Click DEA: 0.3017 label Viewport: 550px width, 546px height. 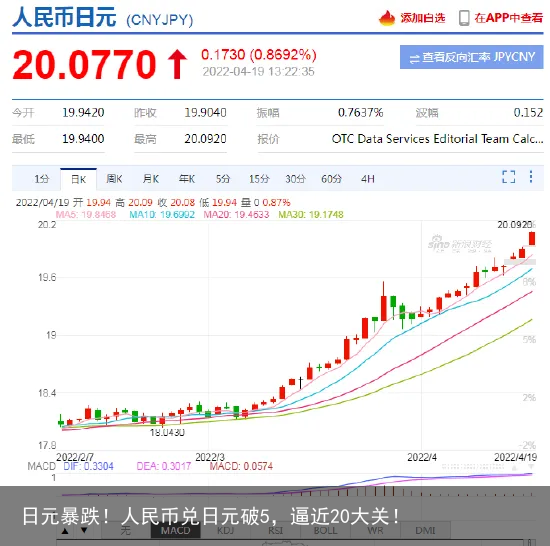pos(163,466)
